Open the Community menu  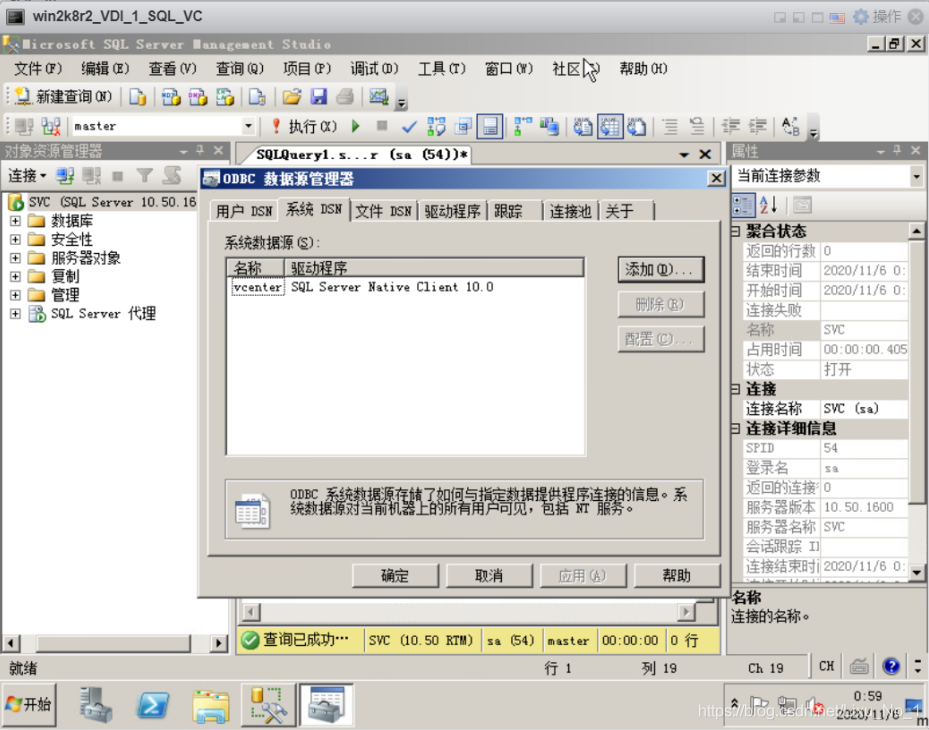[575, 69]
